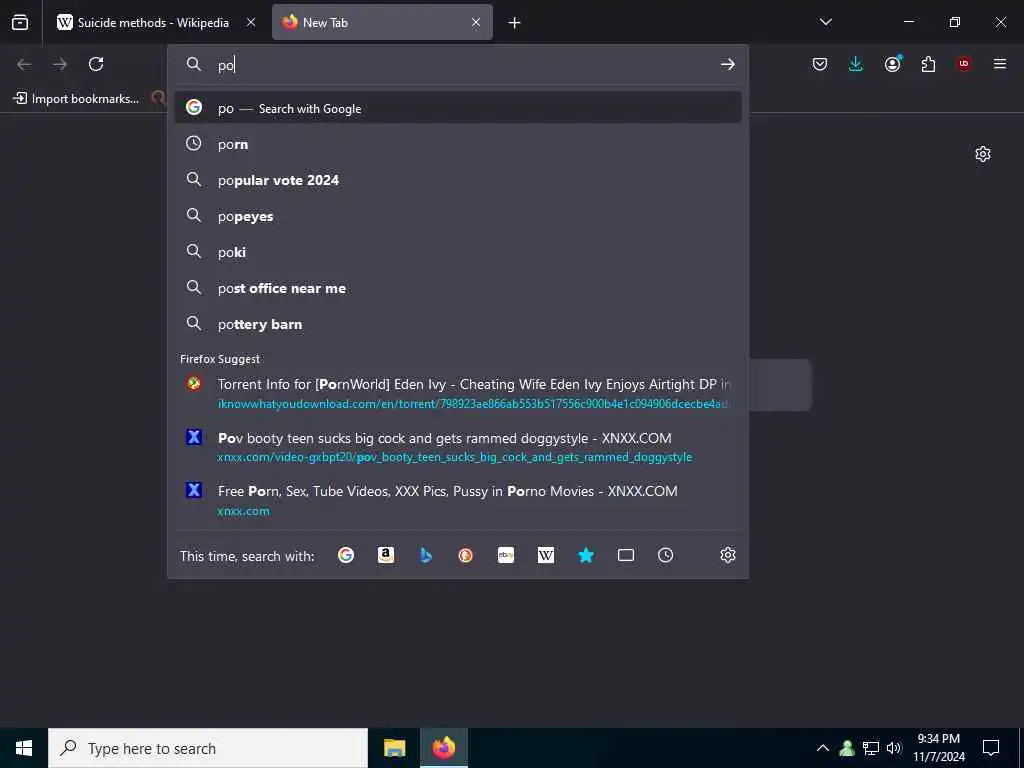Image resolution: width=1024 pixels, height=768 pixels.
Task: Select the "pottery barn" suggestion
Action: (x=458, y=324)
